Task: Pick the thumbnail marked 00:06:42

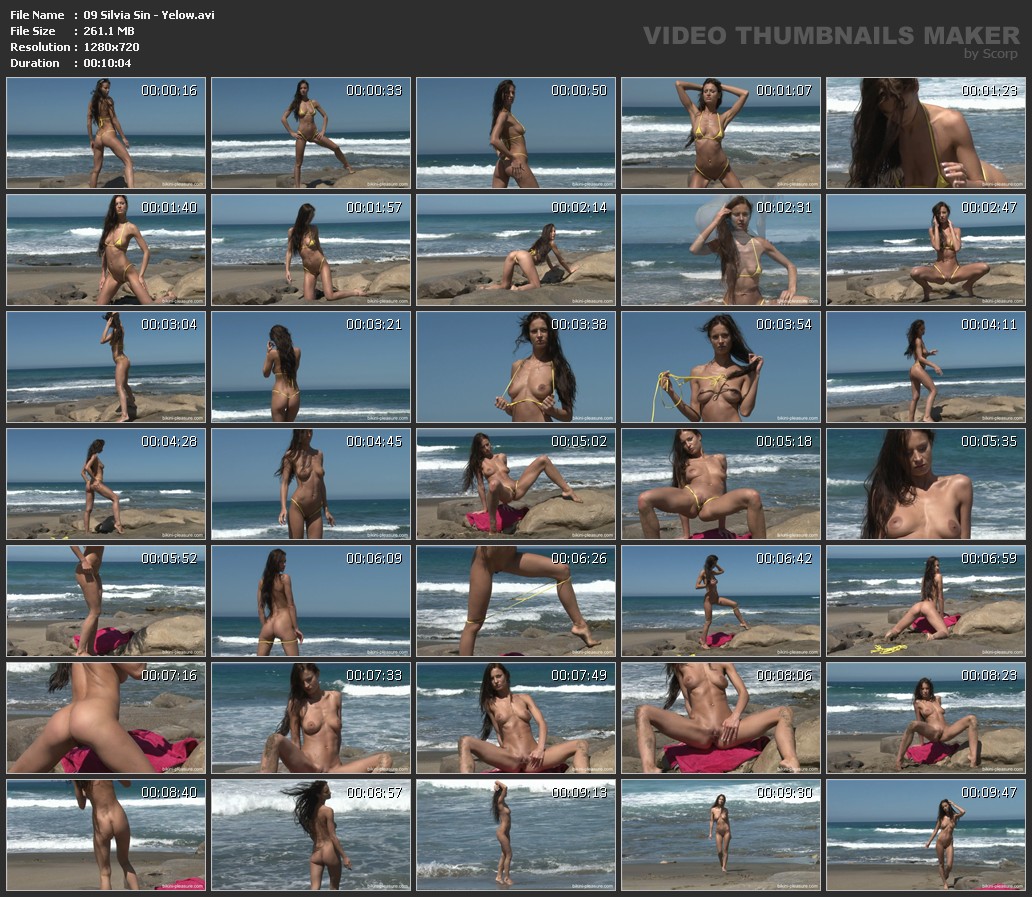Action: pyautogui.click(x=721, y=601)
